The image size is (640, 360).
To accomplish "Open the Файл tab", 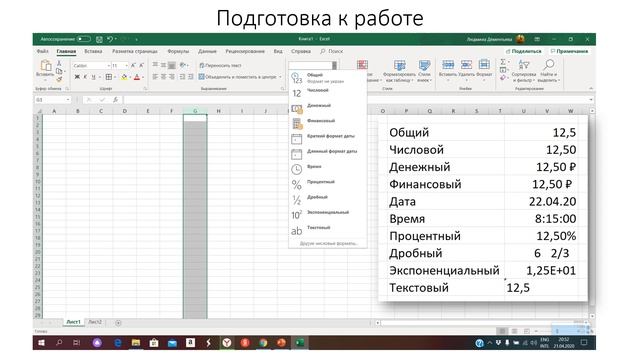I will click(x=42, y=51).
